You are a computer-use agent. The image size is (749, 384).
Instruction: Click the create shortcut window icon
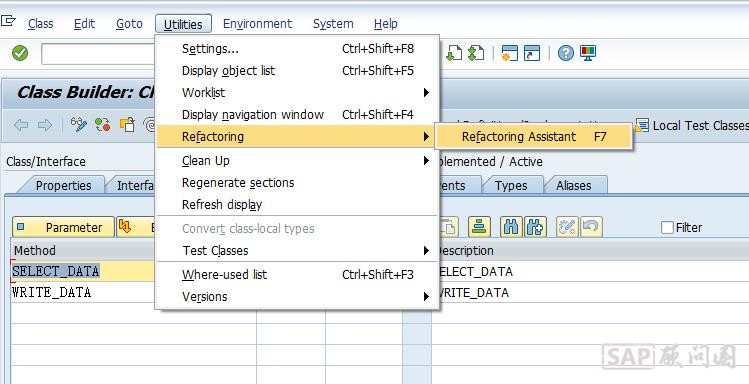pyautogui.click(x=532, y=53)
